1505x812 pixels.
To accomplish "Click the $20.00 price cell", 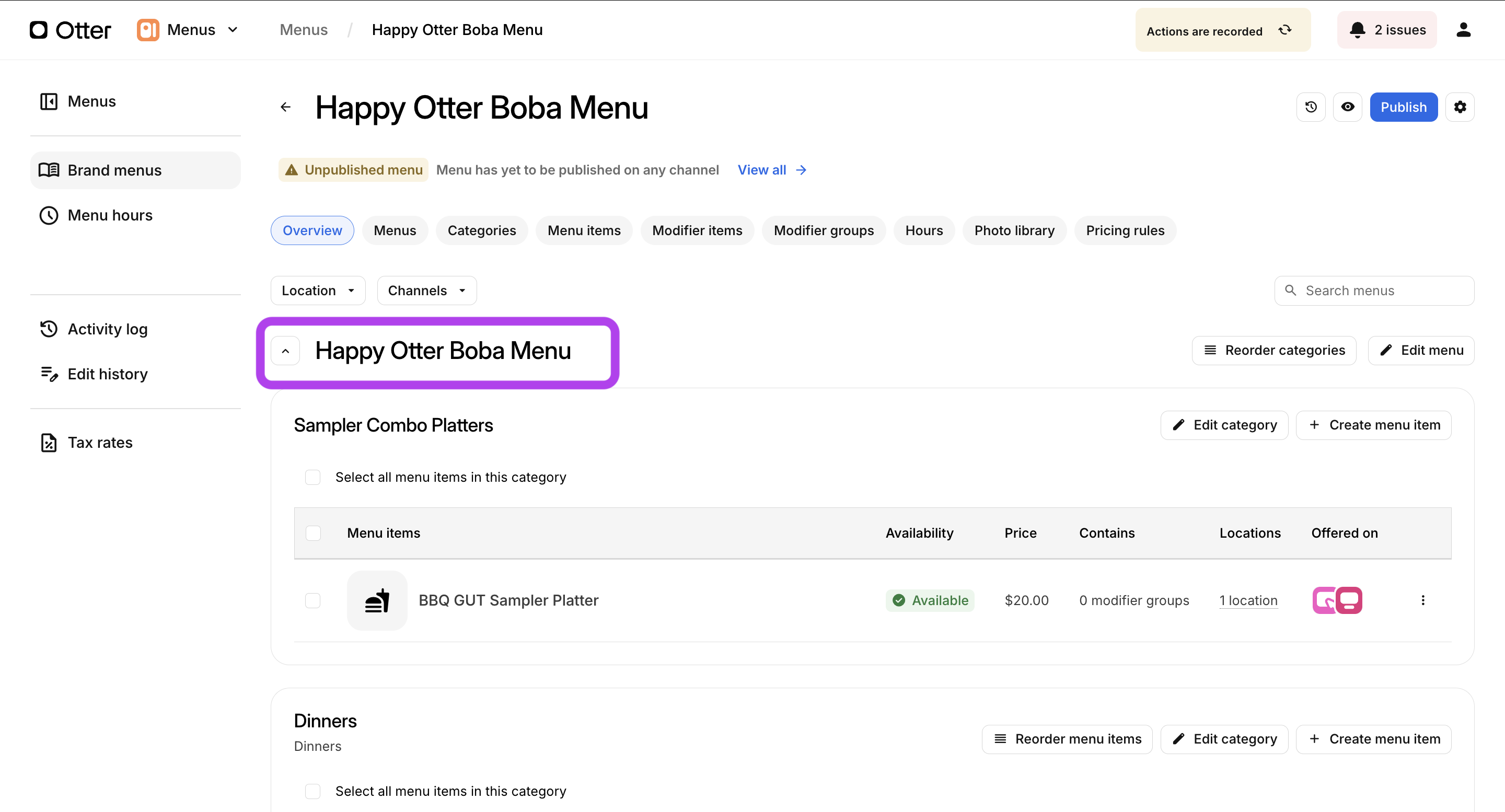I will 1026,600.
